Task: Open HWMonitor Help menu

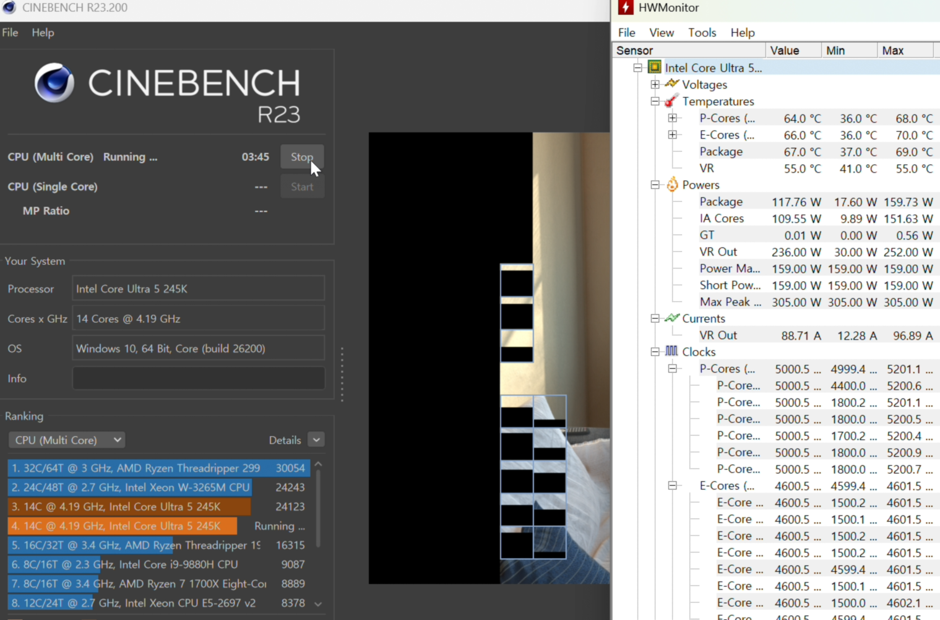Action: pos(742,32)
